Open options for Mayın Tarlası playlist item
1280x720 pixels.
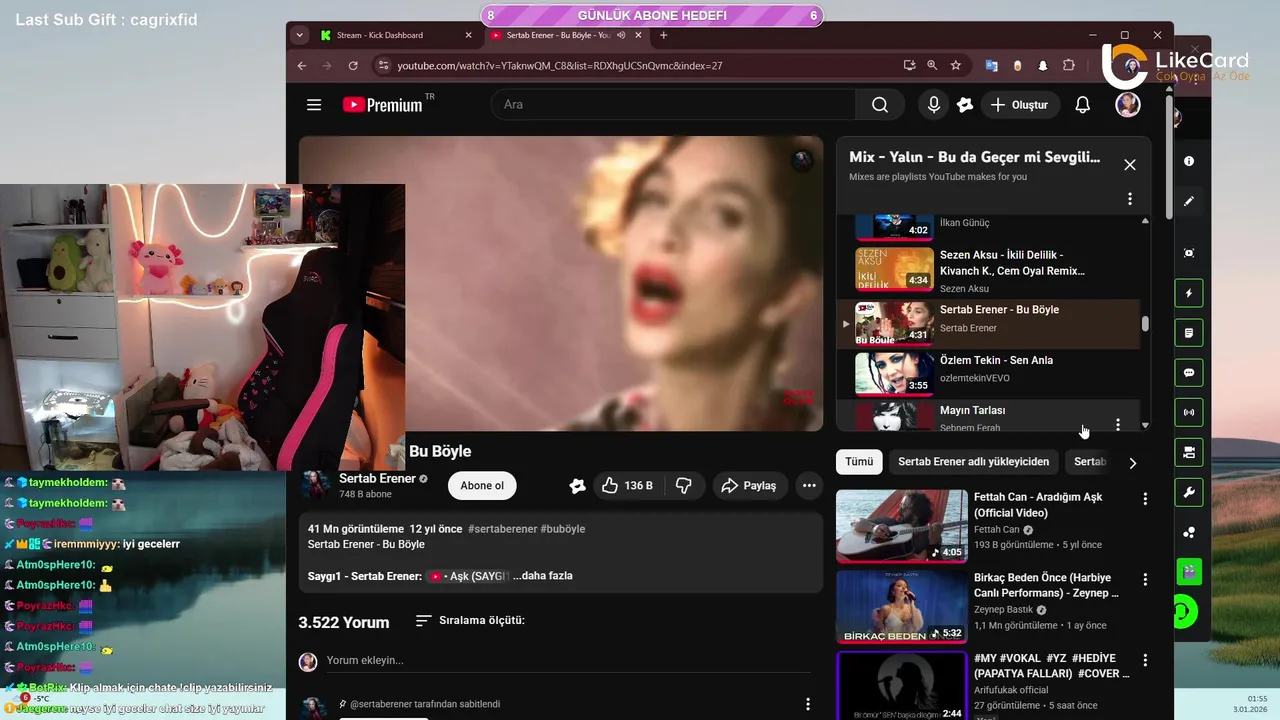pos(1118,424)
